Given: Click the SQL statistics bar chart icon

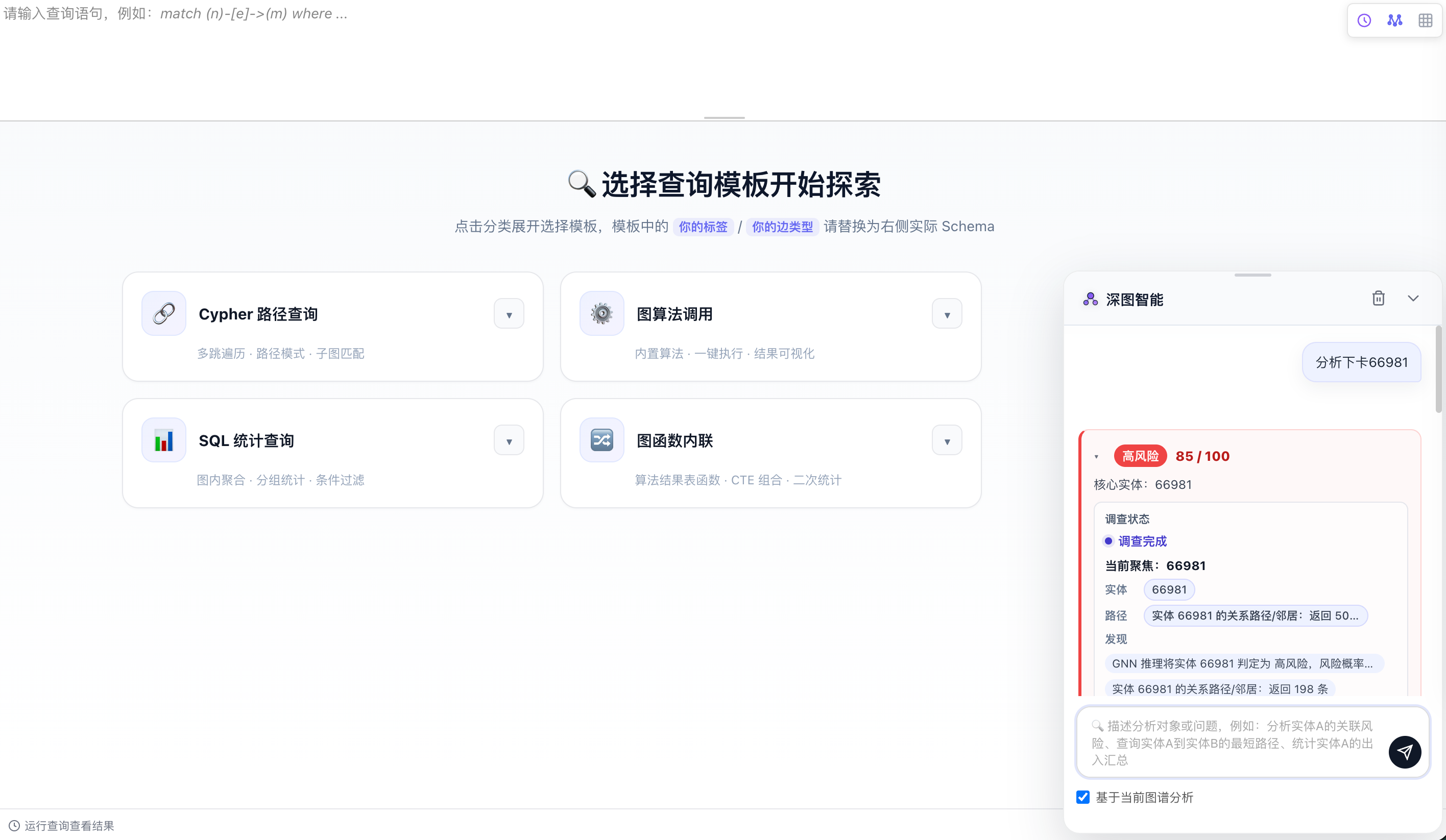Looking at the screenshot, I should (163, 440).
